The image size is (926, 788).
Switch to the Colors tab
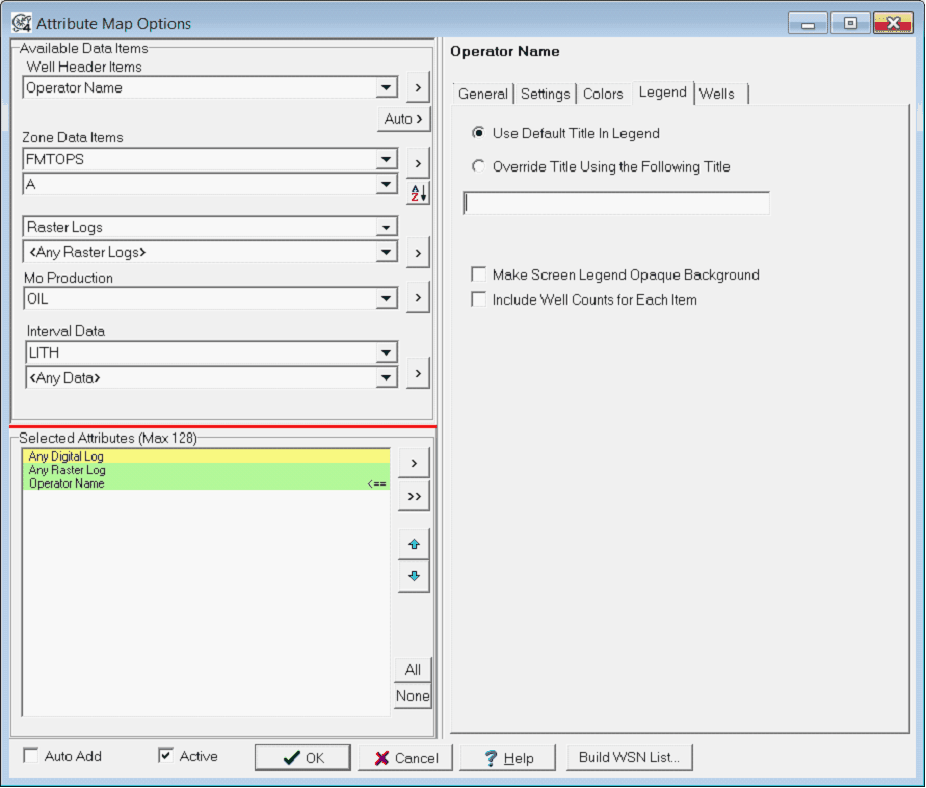(x=603, y=94)
